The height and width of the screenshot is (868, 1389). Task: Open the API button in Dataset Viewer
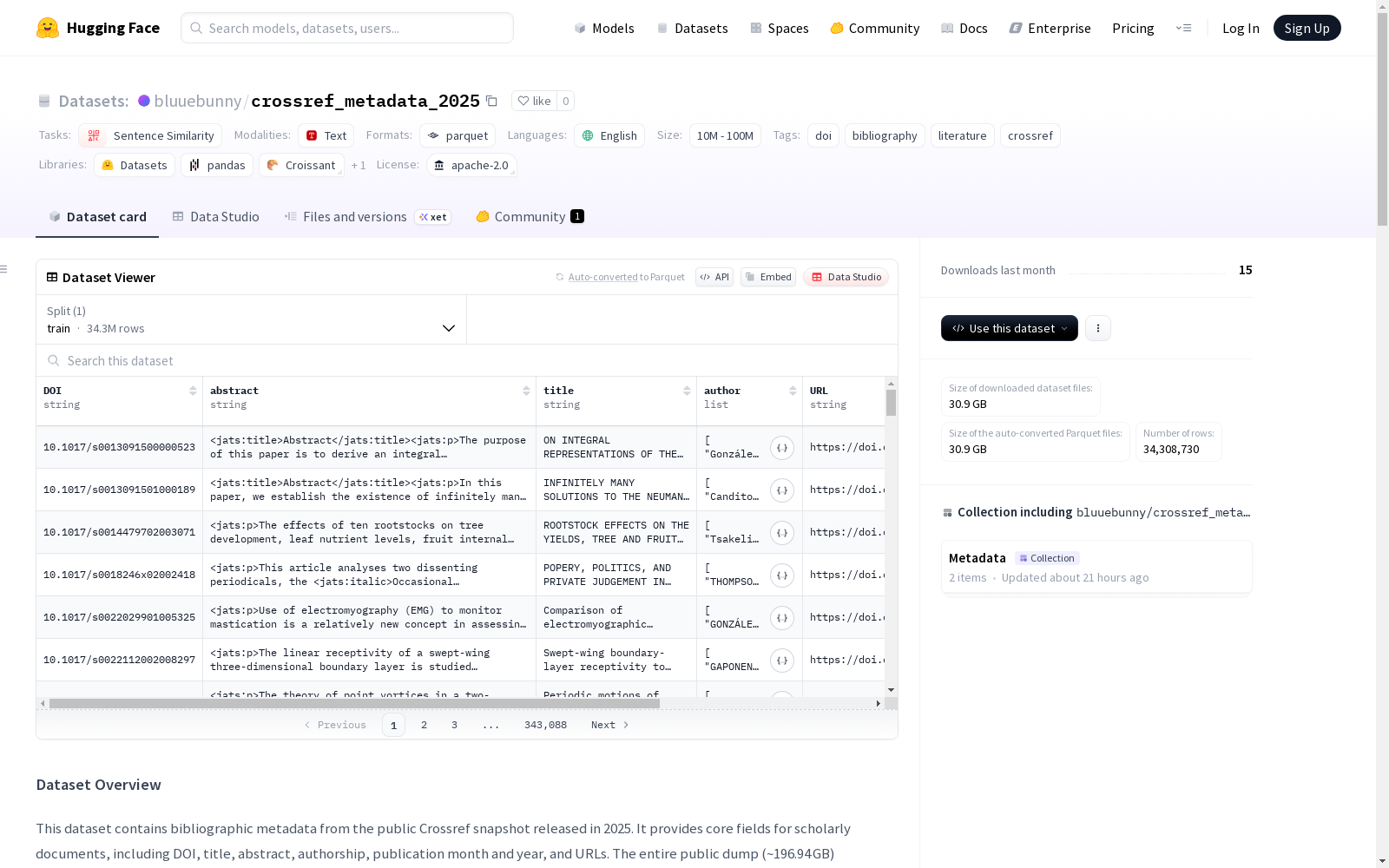coord(714,277)
